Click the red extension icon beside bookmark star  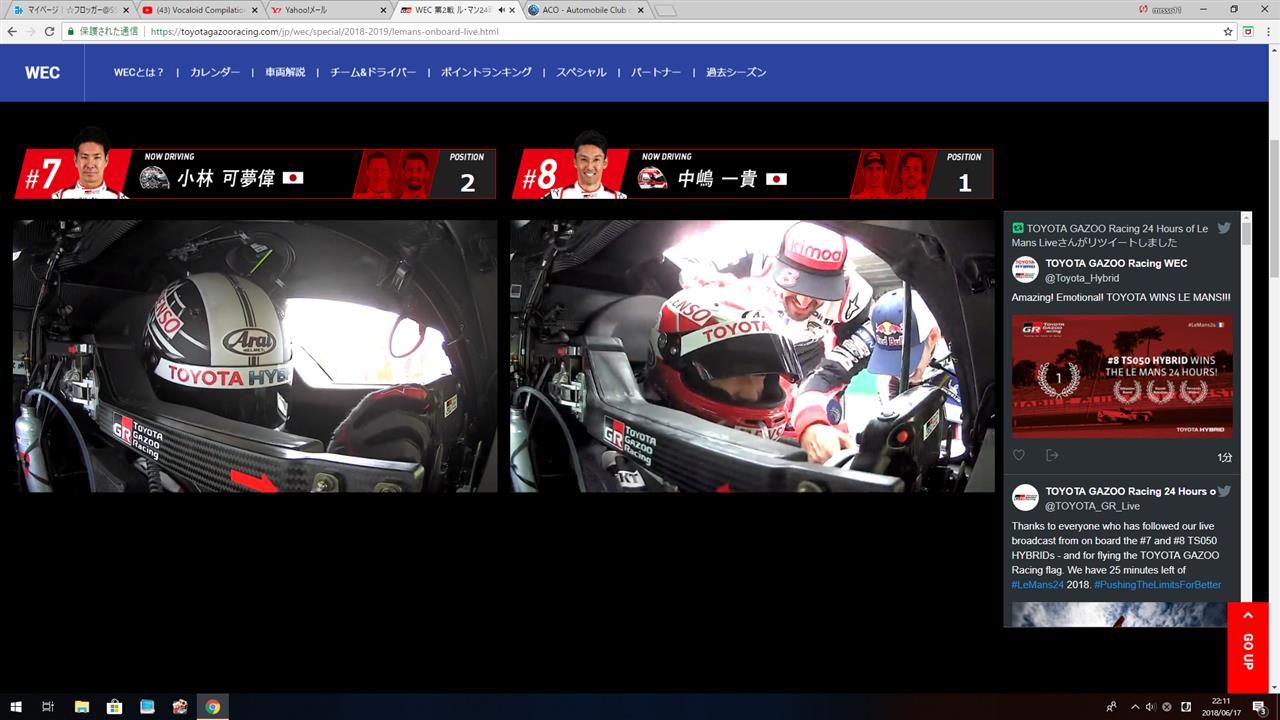(1248, 31)
